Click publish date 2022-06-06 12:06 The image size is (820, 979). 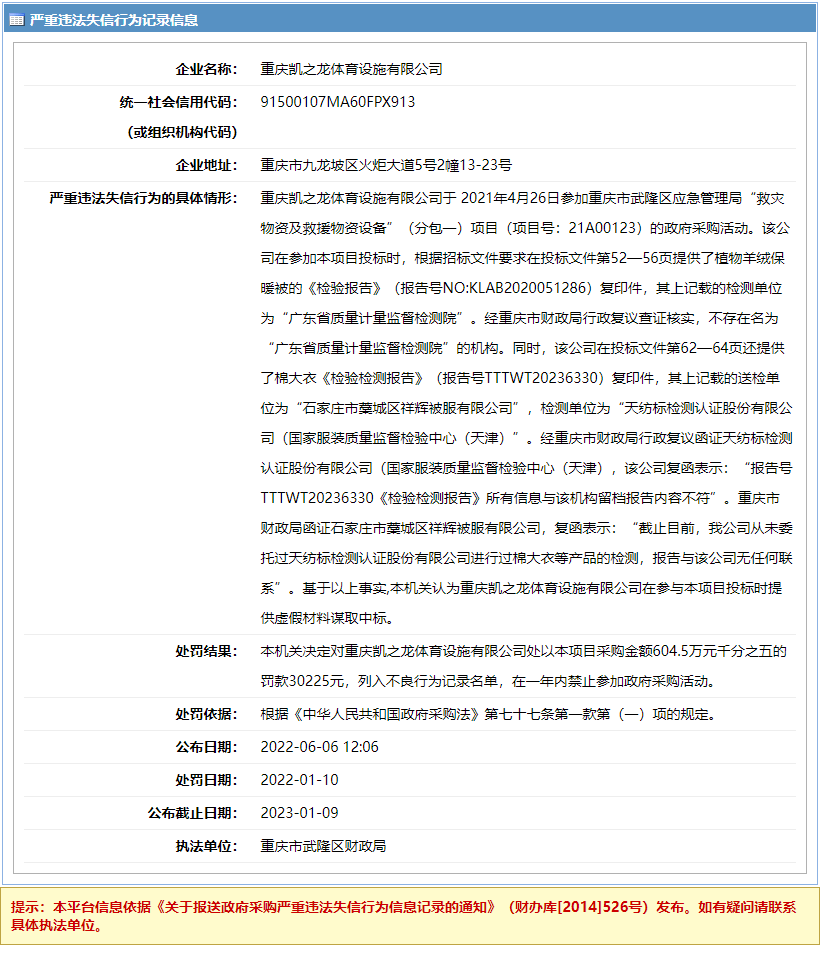click(319, 747)
